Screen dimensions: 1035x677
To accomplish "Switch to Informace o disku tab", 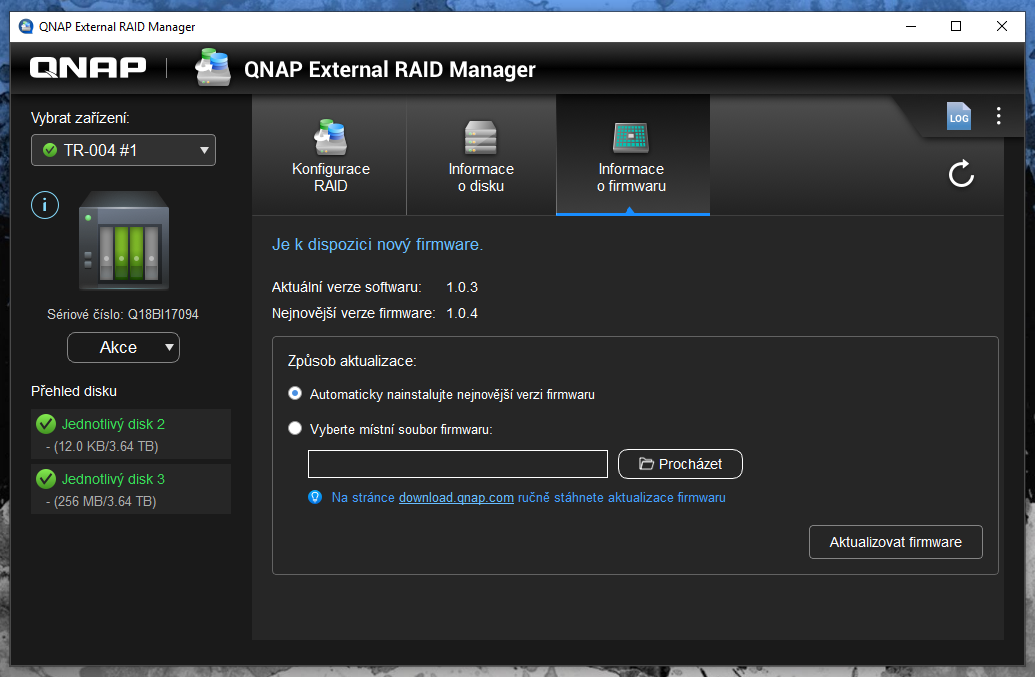I will point(481,156).
